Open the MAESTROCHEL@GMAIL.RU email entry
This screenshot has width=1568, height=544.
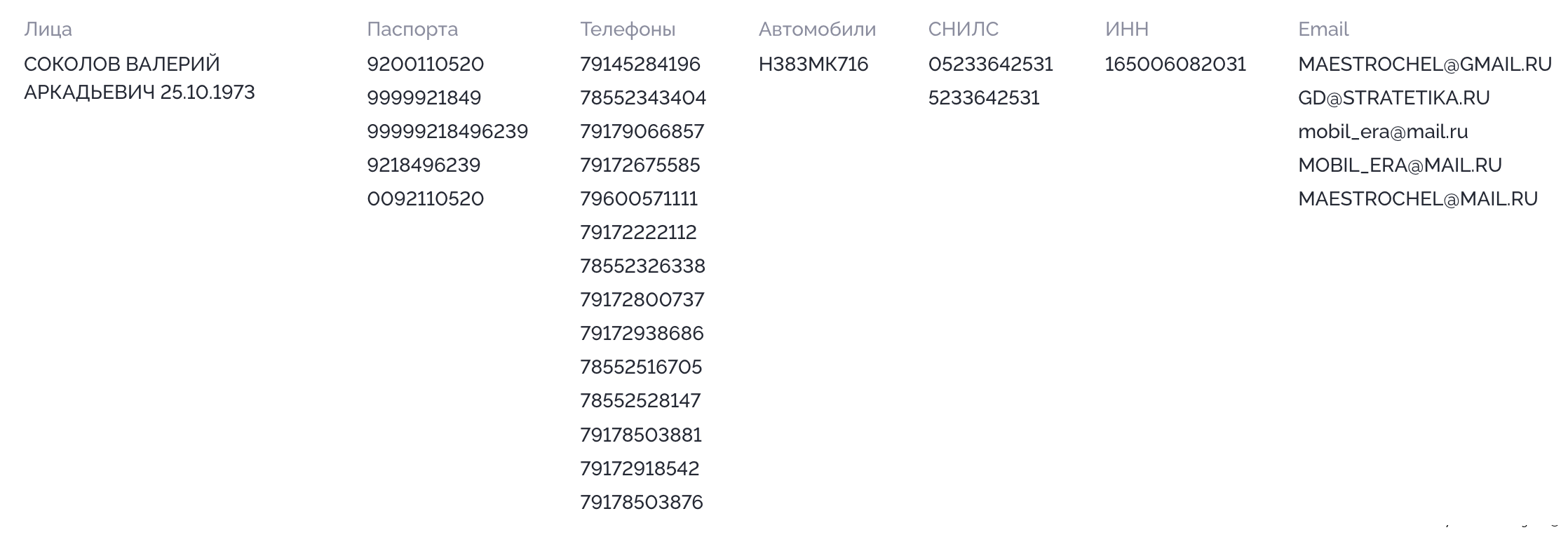[x=1425, y=64]
